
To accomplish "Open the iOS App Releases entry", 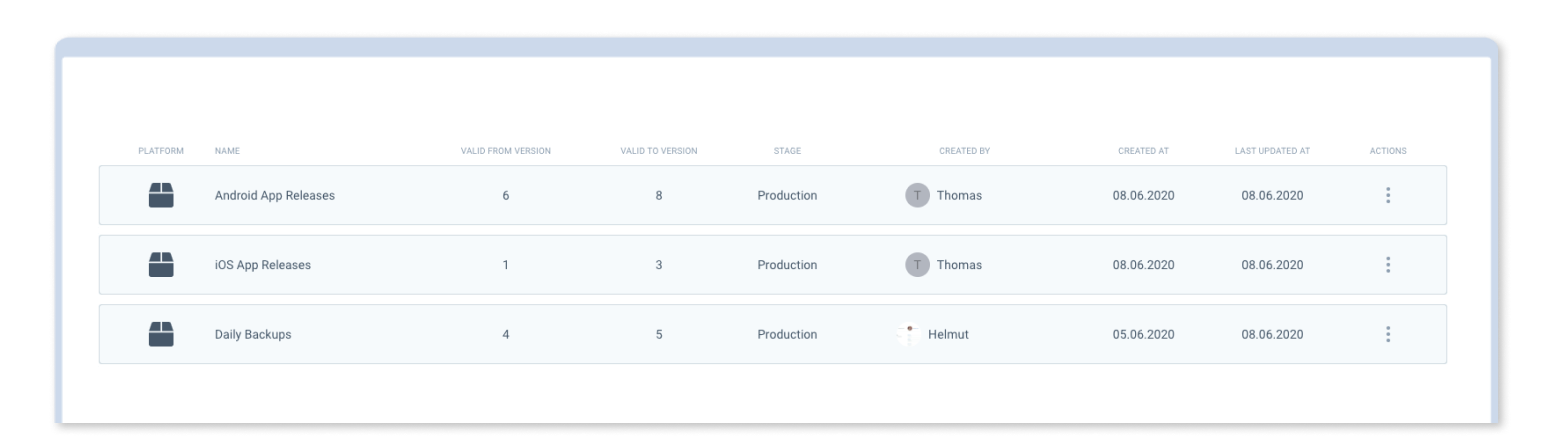I will (263, 265).
